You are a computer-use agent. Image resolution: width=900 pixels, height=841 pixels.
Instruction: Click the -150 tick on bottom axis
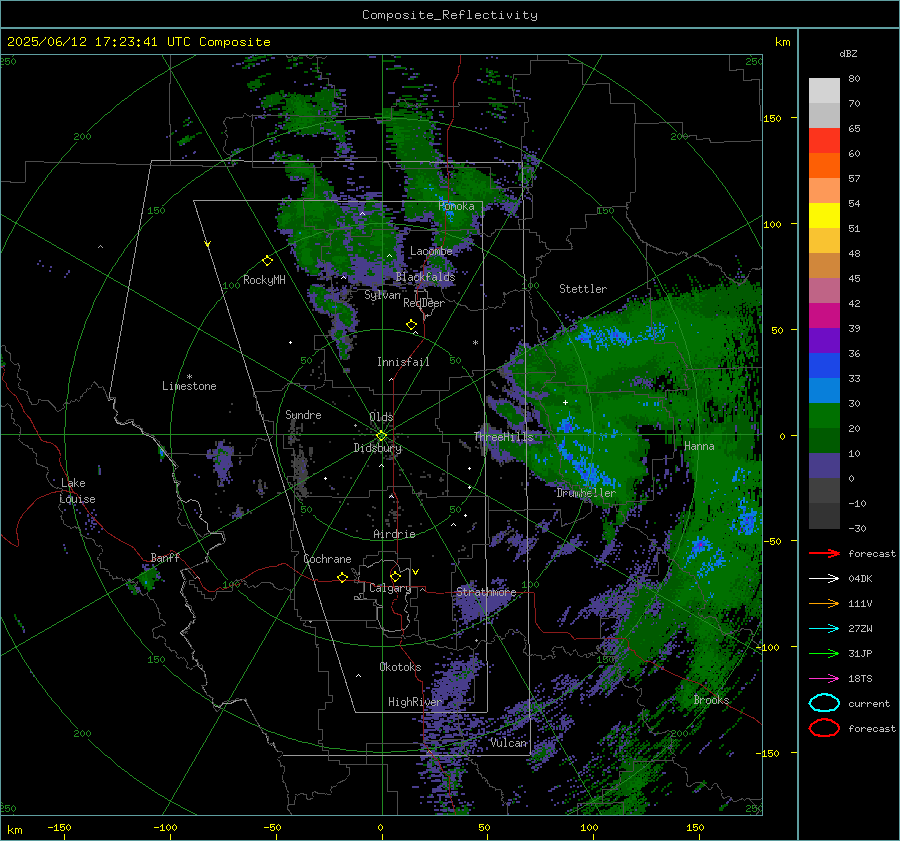click(59, 828)
